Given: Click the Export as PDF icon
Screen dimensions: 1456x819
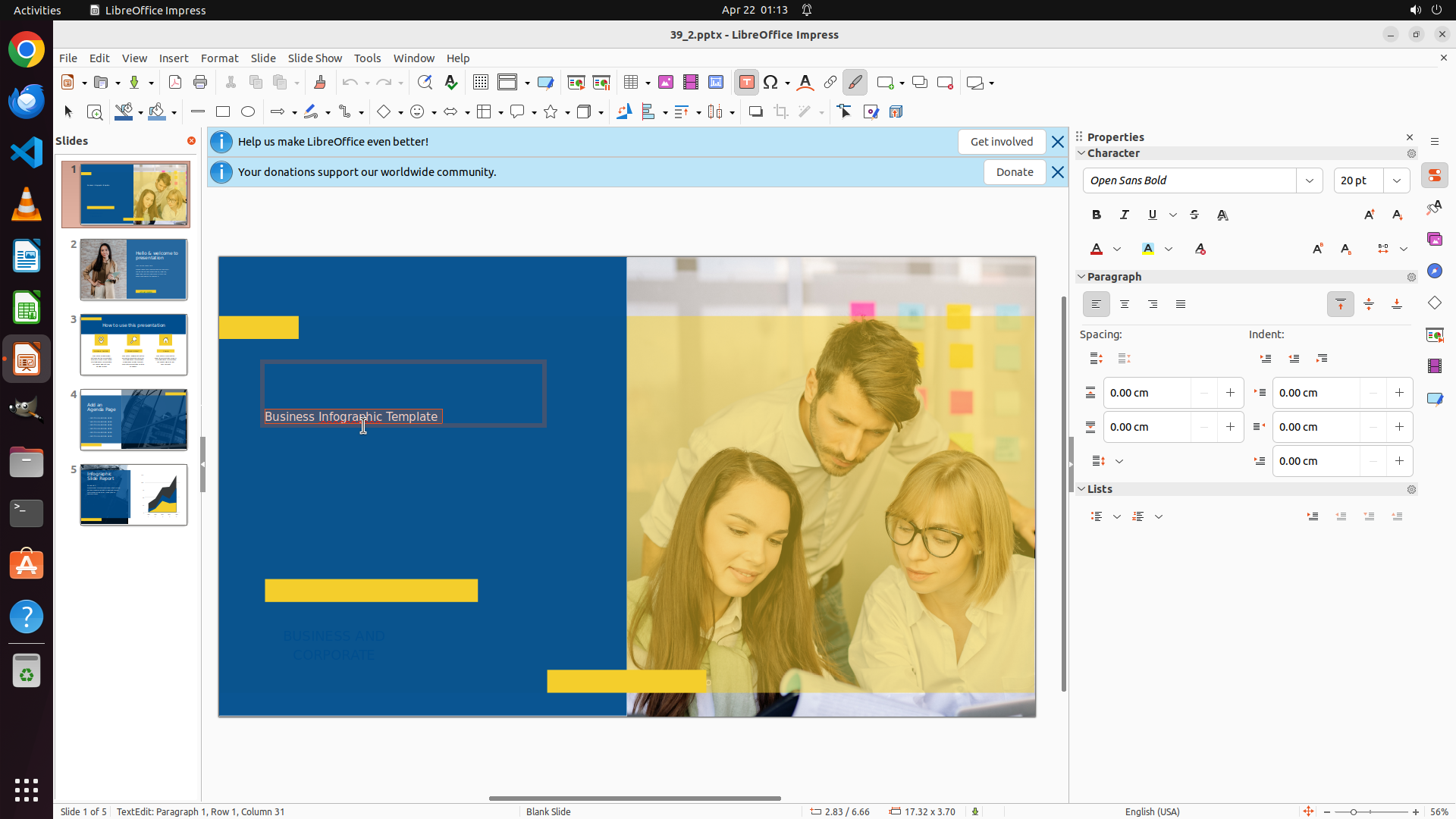Looking at the screenshot, I should point(175,83).
